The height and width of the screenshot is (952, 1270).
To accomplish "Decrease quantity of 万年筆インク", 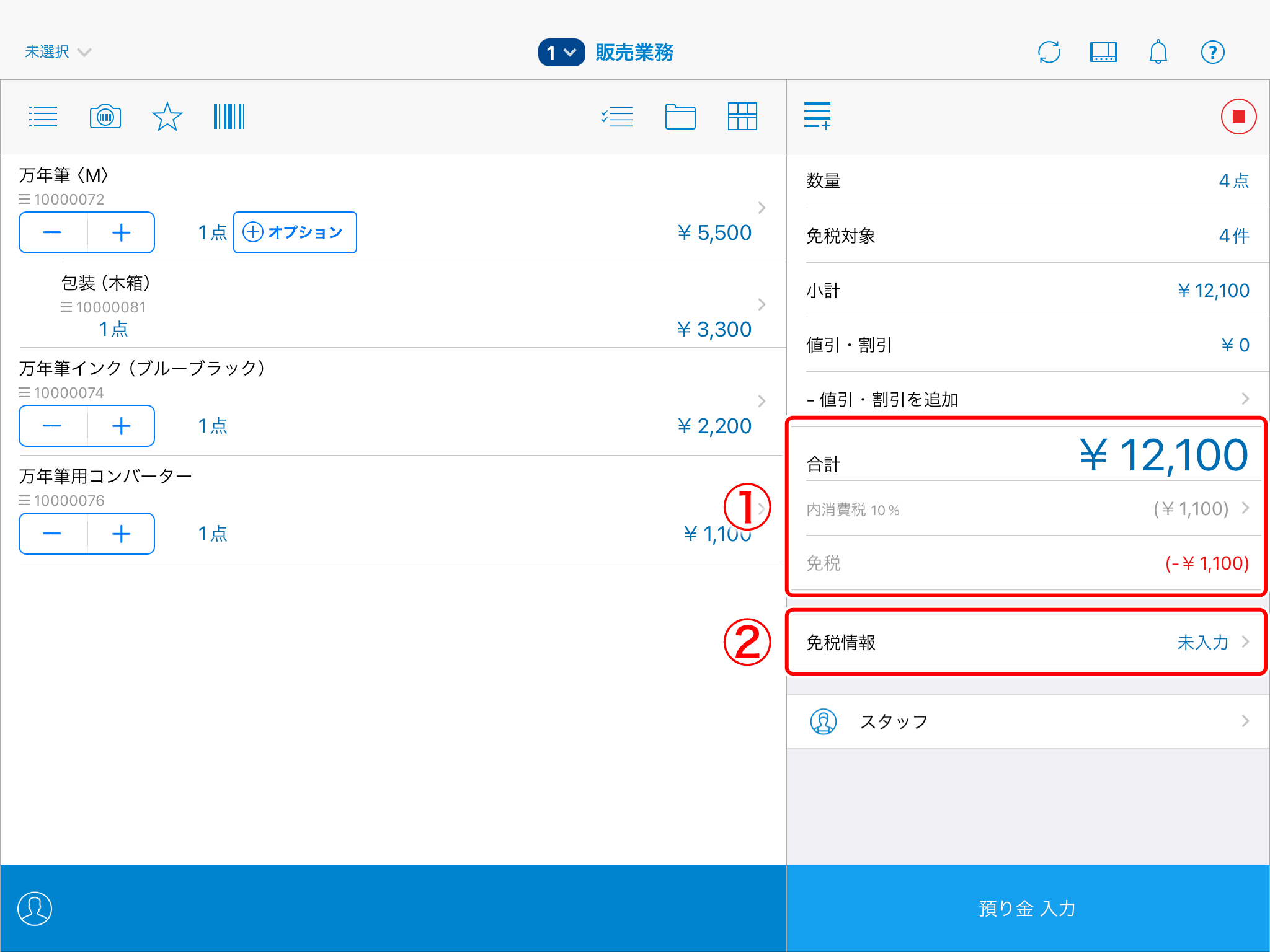I will click(53, 426).
